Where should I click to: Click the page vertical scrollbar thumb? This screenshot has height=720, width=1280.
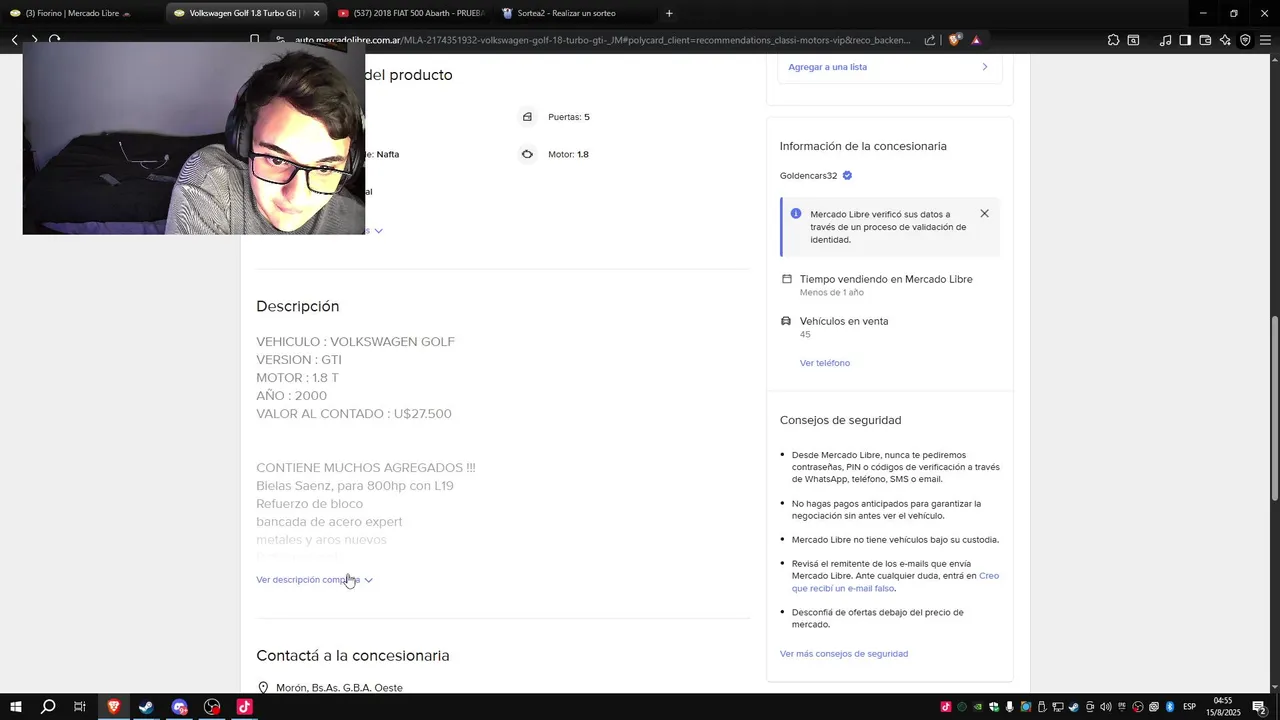point(1274,409)
